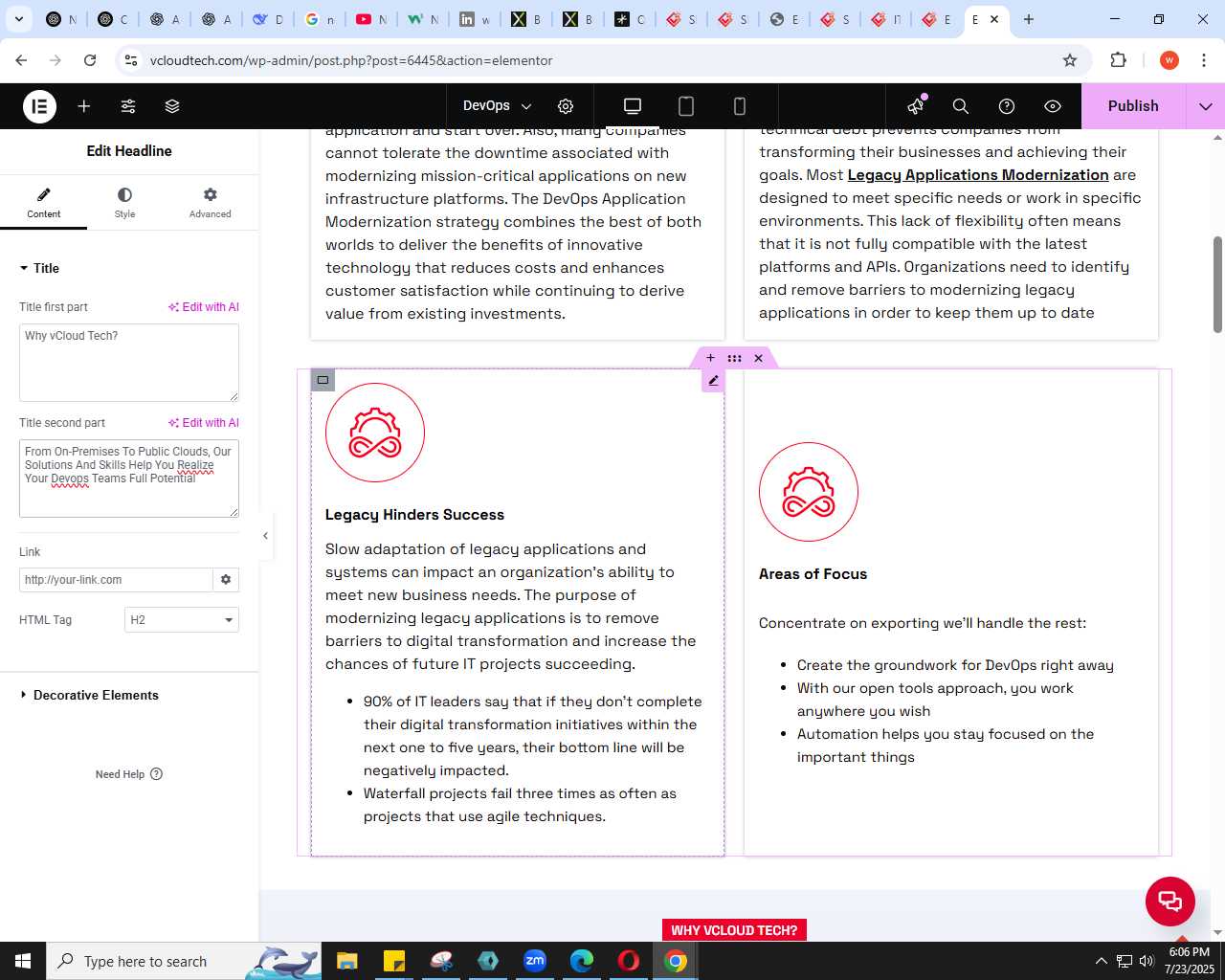1225x980 pixels.
Task: Open browser extensions puzzle icon
Action: [x=1118, y=60]
